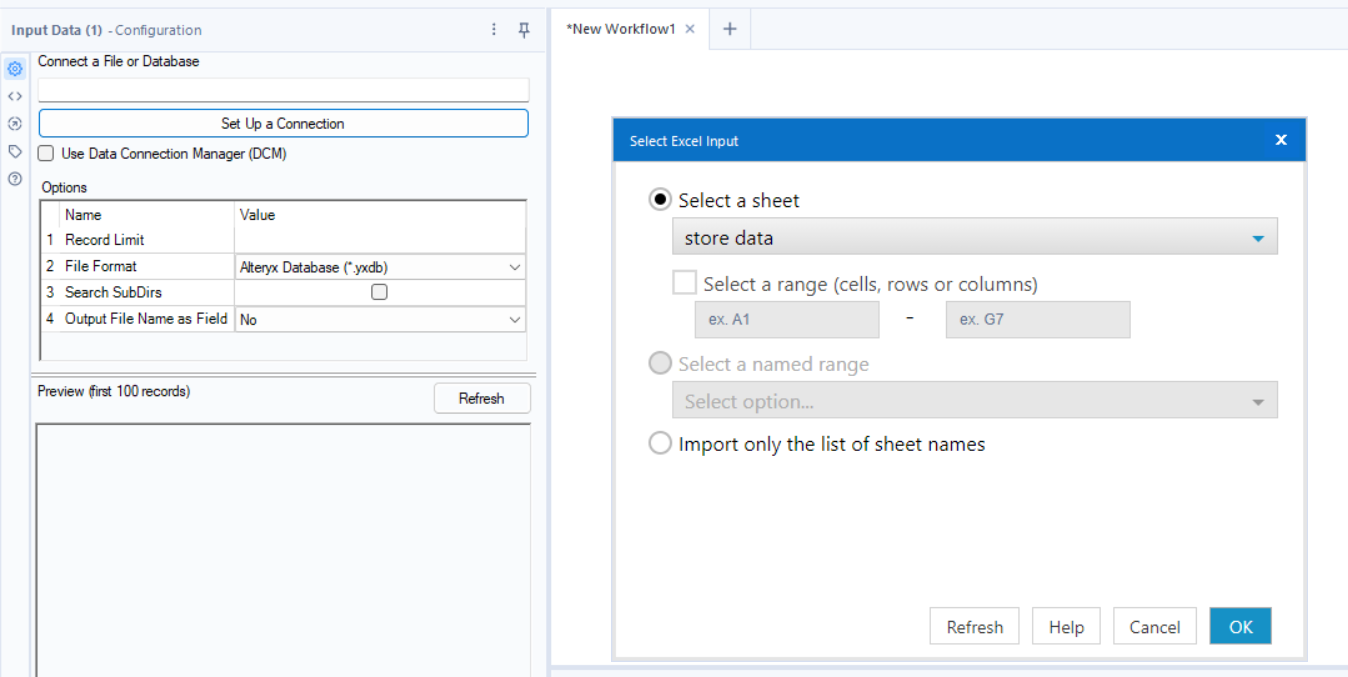Image resolution: width=1348 pixels, height=677 pixels.
Task: Tick the Search SubDirs checkbox
Action: tap(379, 292)
